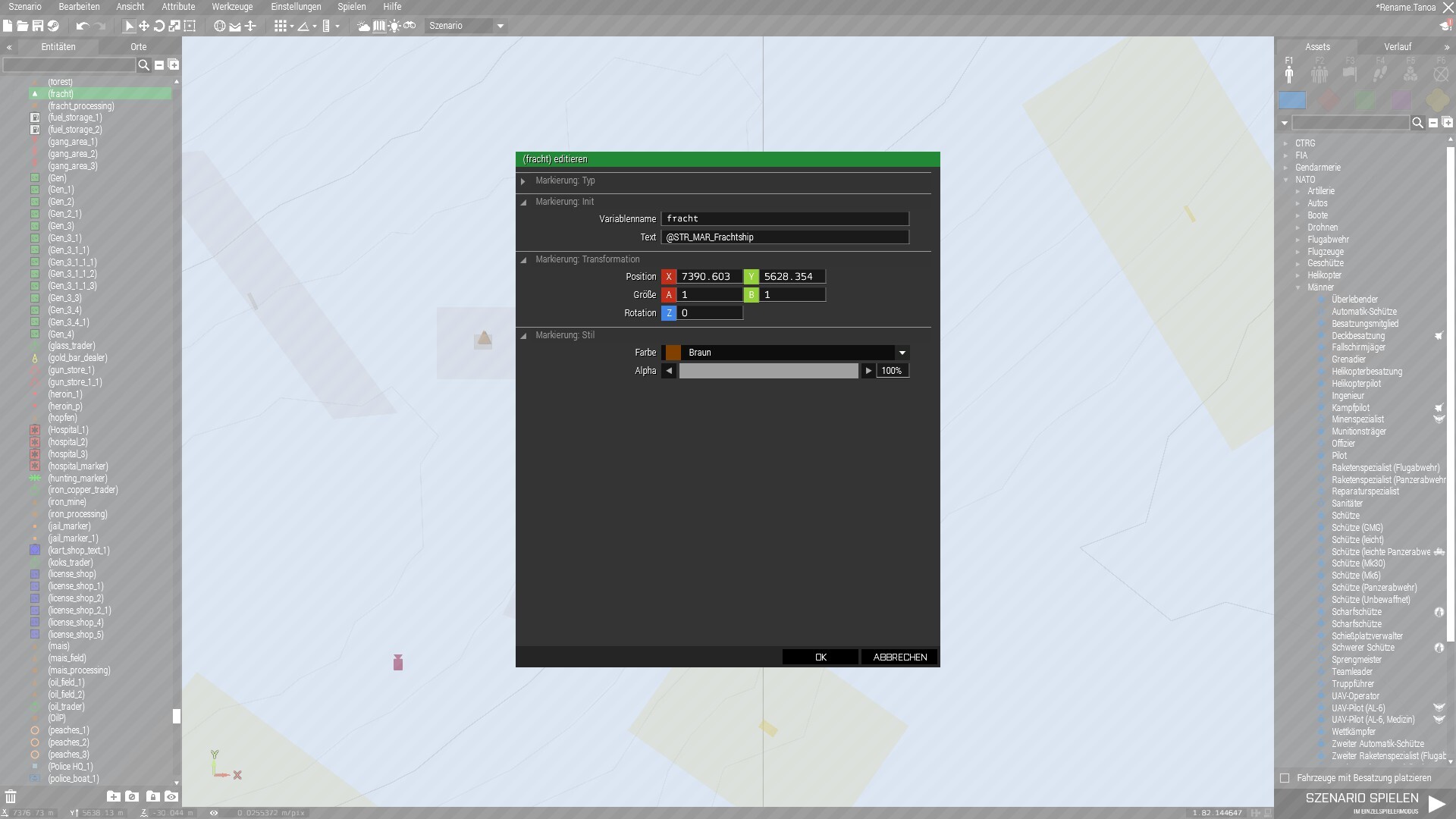Open the Szenario dropdown in toolbar
The height and width of the screenshot is (819, 1456).
tap(500, 26)
